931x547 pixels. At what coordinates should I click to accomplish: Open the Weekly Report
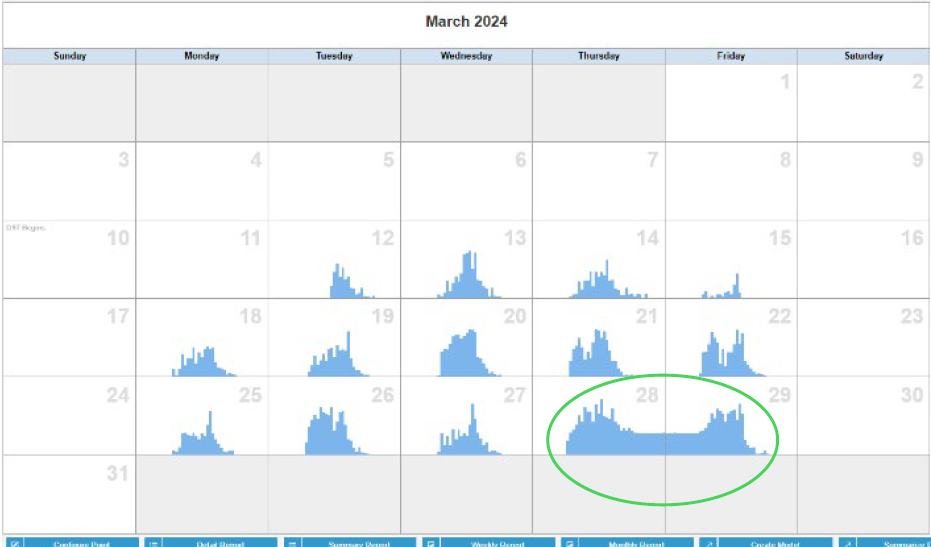click(498, 542)
